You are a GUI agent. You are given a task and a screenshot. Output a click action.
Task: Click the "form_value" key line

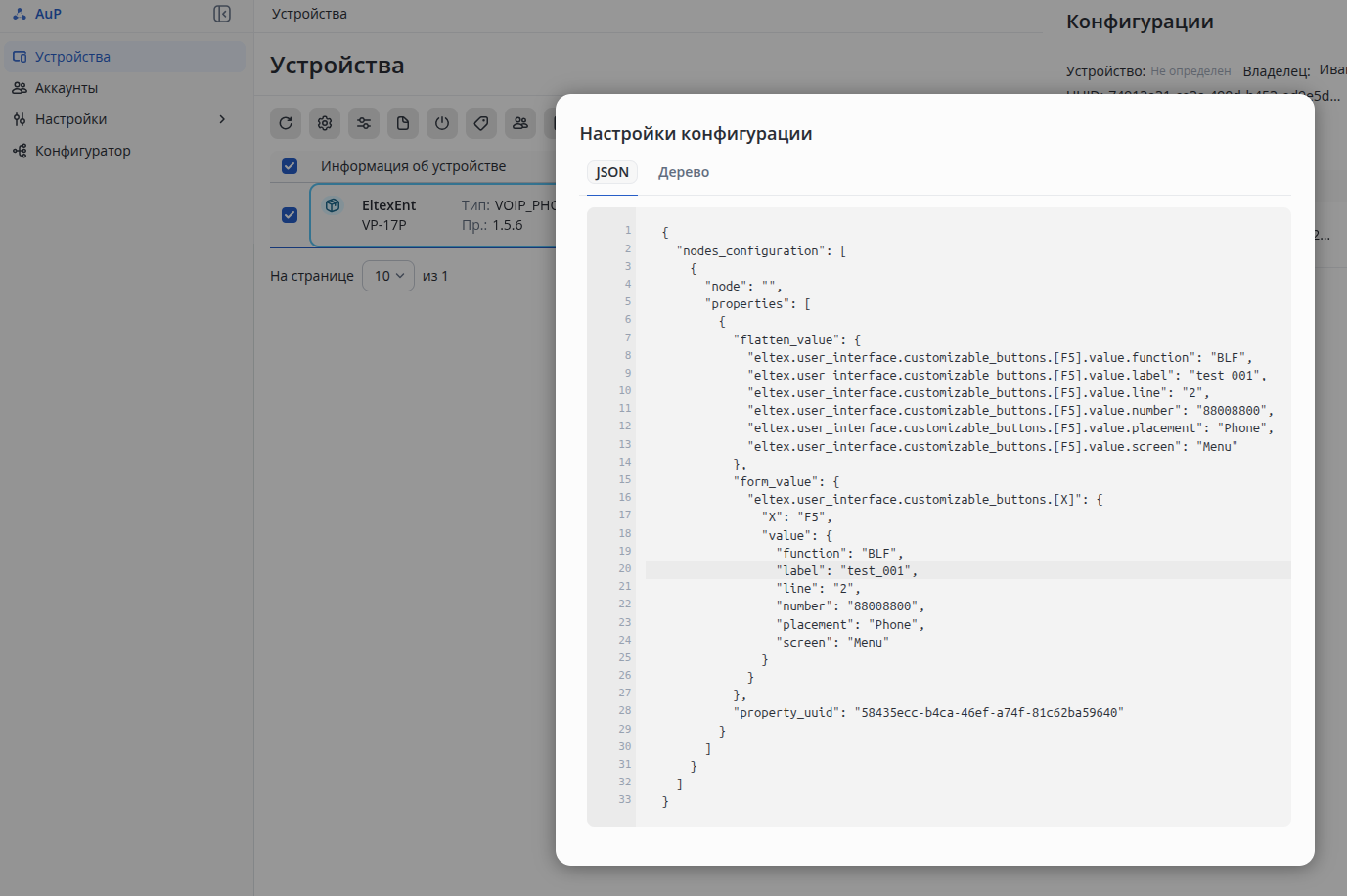coord(786,482)
